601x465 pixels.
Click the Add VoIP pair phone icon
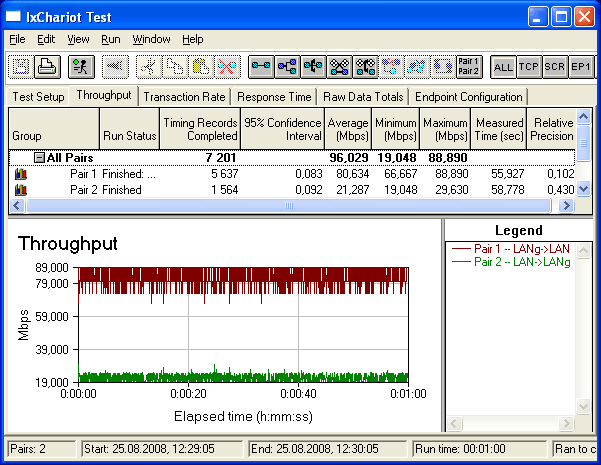pyautogui.click(x=314, y=67)
